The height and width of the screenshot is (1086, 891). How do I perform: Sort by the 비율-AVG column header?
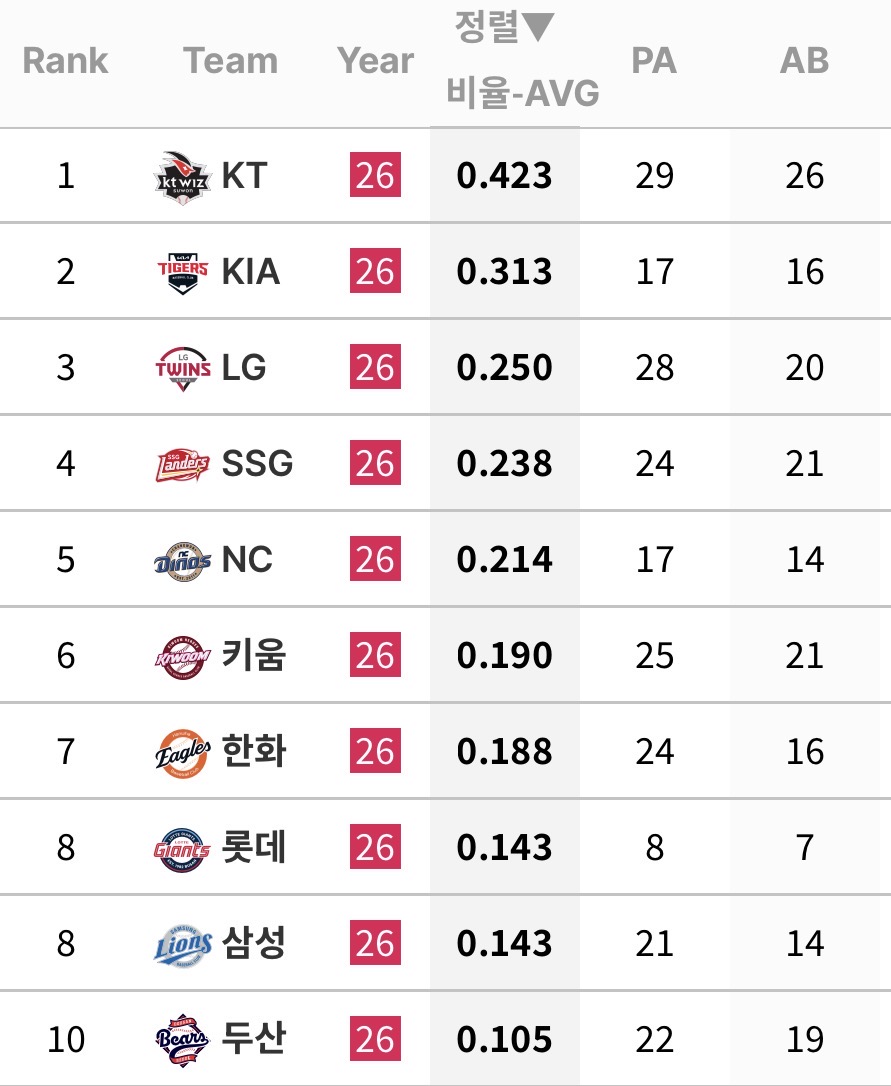(x=522, y=93)
